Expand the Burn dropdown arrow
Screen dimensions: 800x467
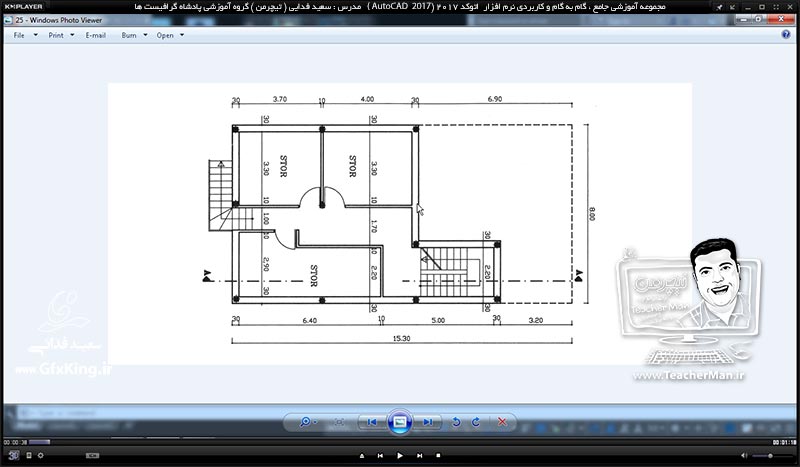tap(145, 35)
